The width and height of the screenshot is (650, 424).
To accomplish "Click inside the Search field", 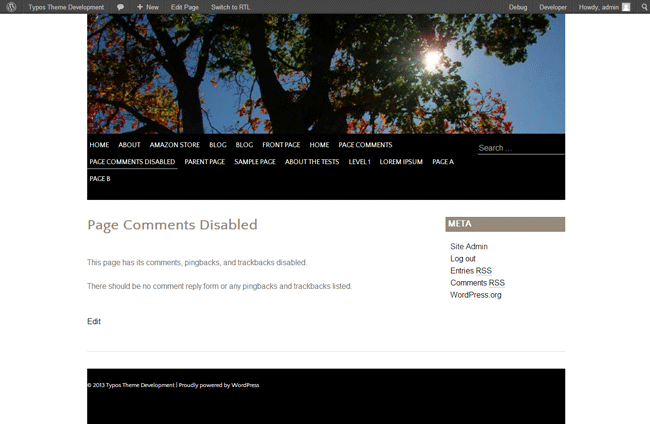I will coord(520,148).
